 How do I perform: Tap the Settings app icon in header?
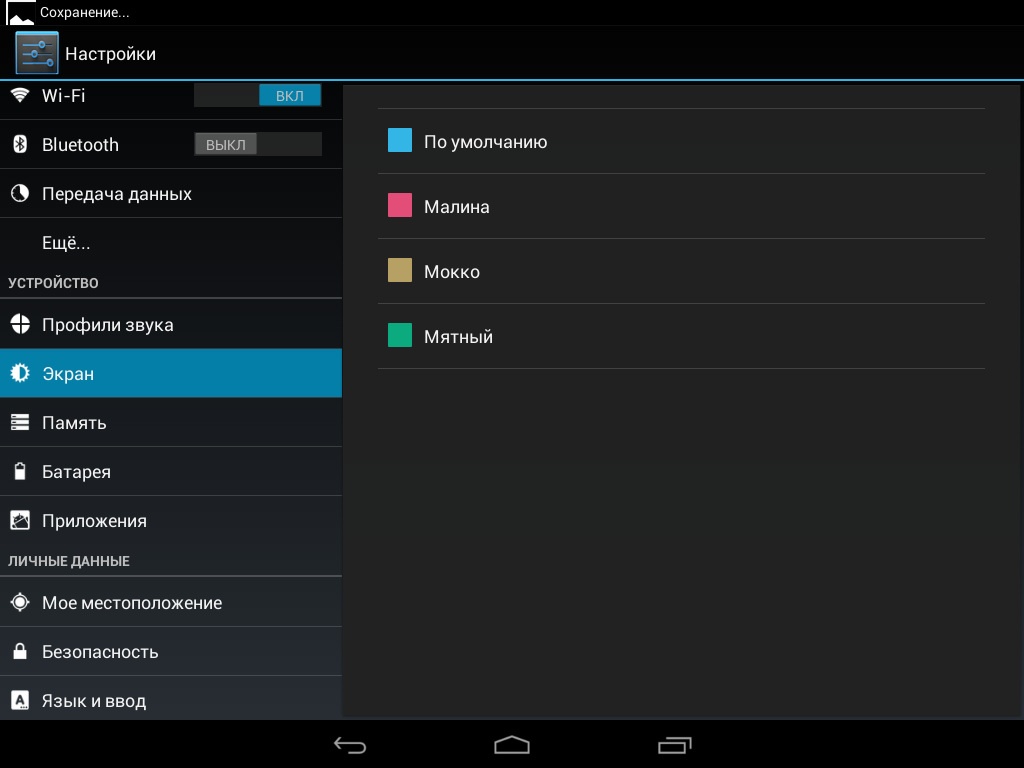(x=37, y=53)
